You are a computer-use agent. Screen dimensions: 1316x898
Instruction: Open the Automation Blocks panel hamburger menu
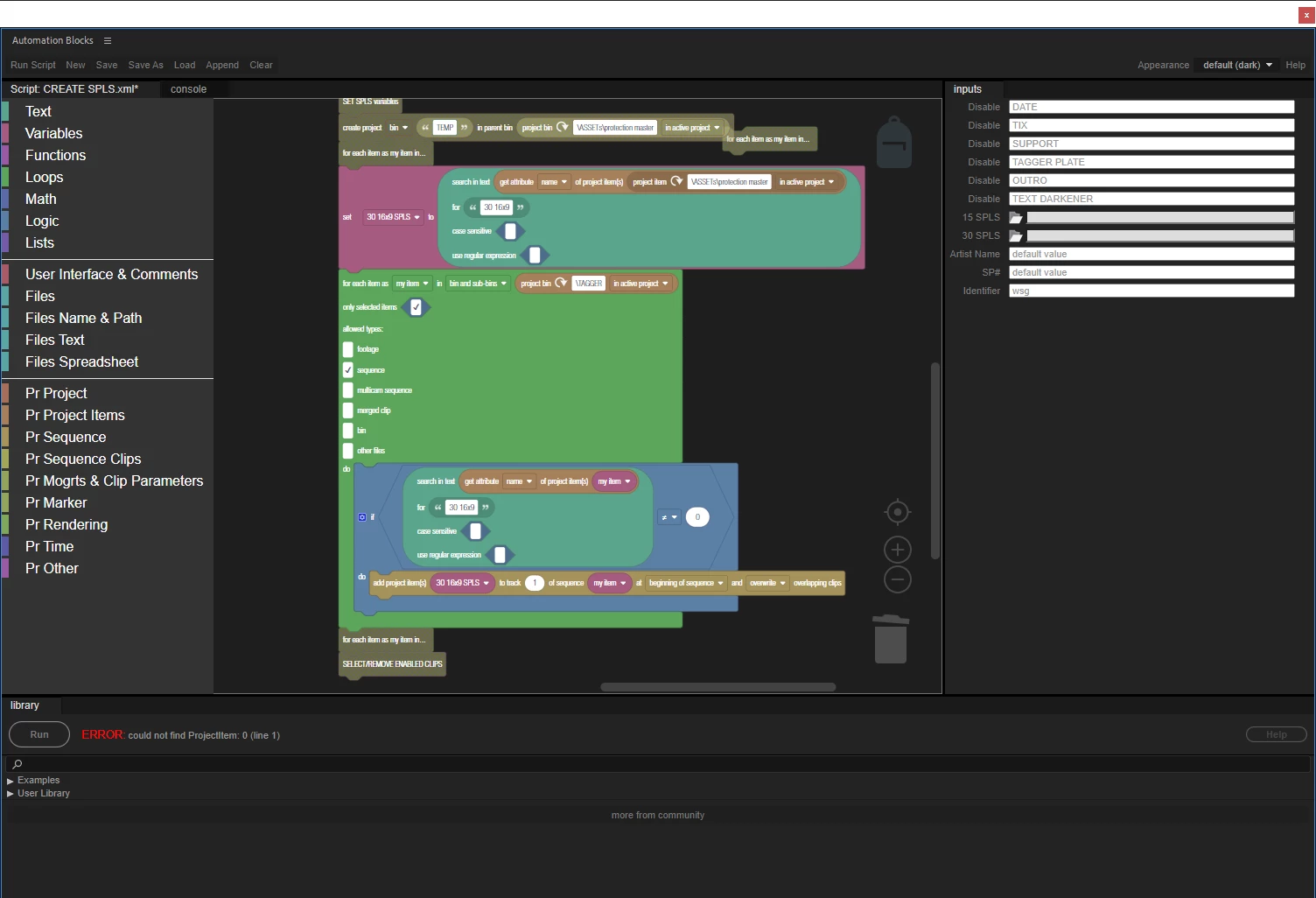pos(108,40)
